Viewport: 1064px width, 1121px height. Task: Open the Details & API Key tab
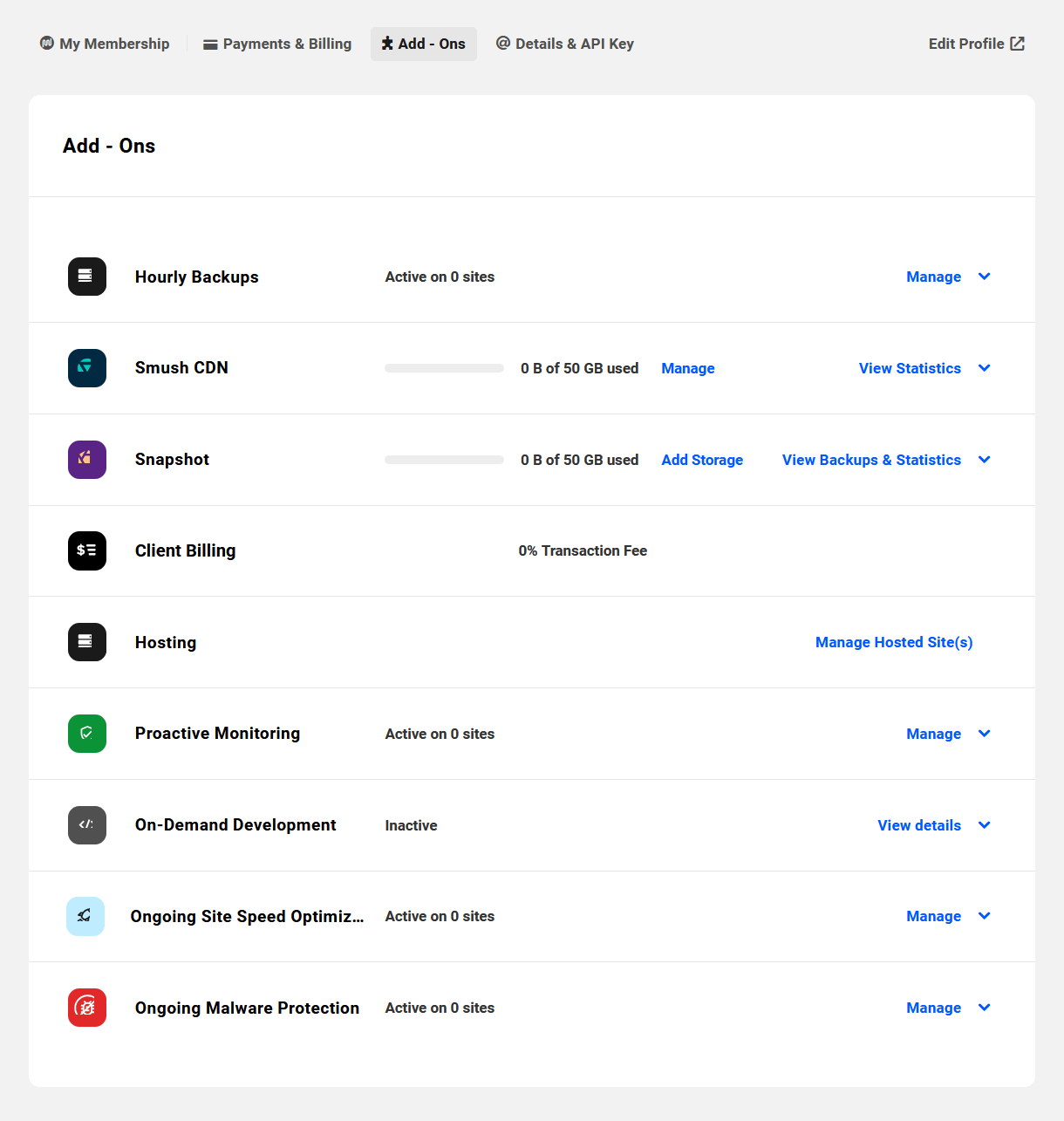(565, 44)
